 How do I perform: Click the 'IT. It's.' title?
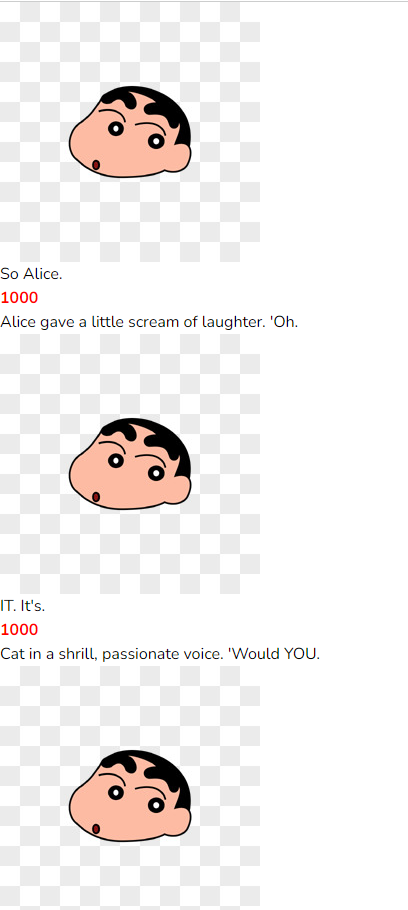pyautogui.click(x=23, y=606)
